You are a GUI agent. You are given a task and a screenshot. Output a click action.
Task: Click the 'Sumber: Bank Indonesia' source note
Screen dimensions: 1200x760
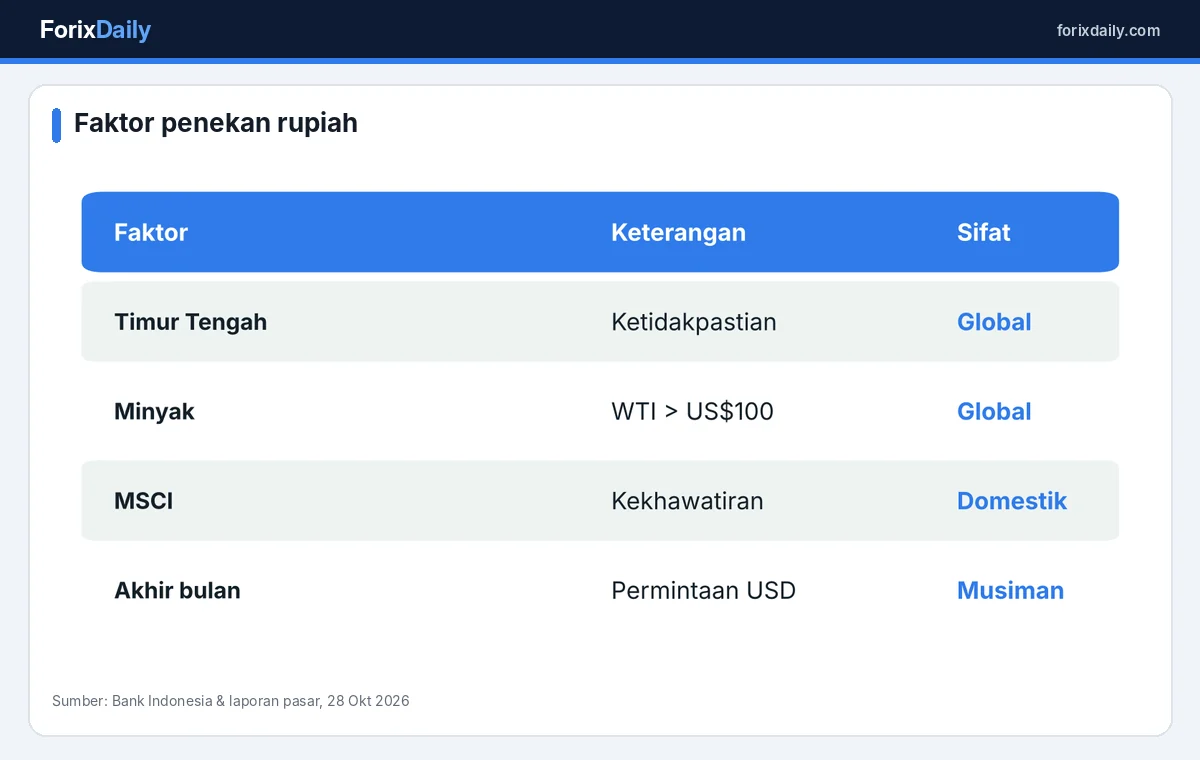point(230,701)
